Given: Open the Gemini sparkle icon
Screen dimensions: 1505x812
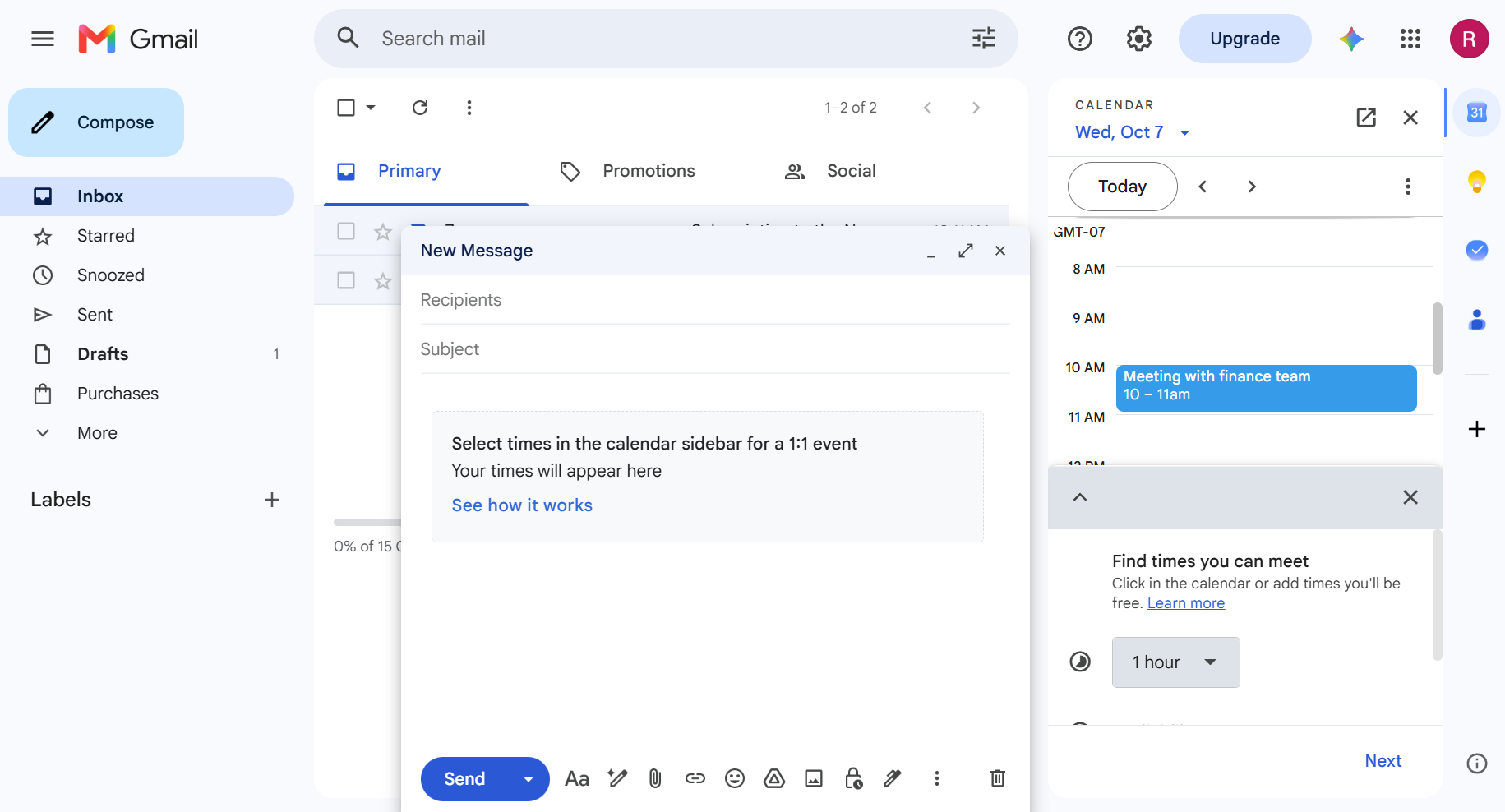Looking at the screenshot, I should coord(1351,39).
